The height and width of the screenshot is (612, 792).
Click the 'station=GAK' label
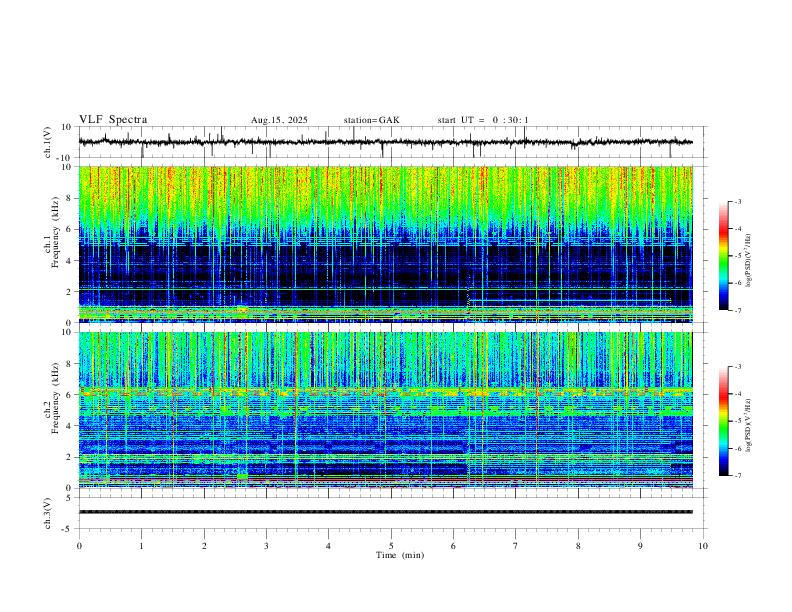tap(371, 120)
